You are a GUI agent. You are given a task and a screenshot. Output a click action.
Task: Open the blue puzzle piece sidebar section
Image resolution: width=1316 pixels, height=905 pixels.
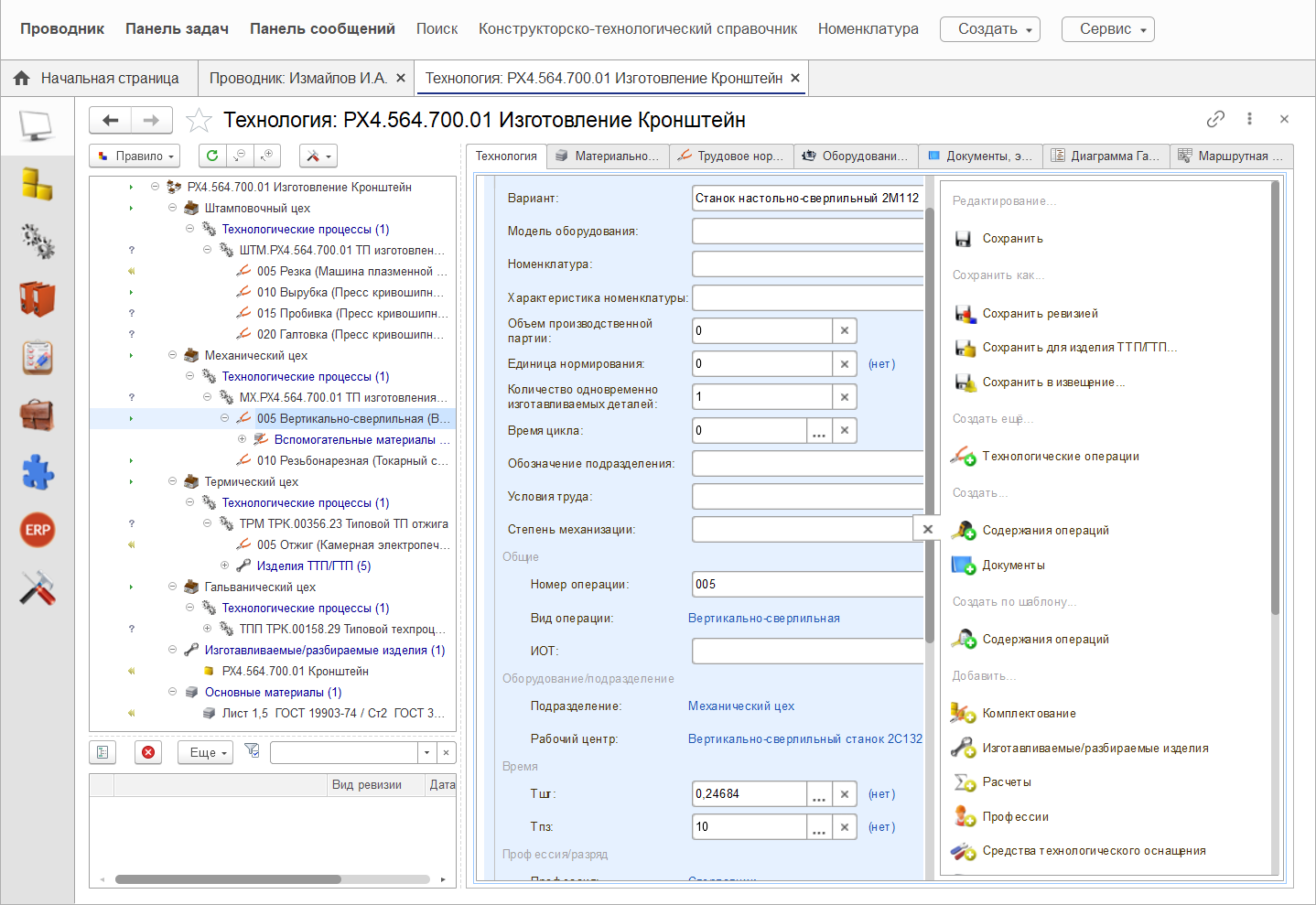pyautogui.click(x=37, y=472)
